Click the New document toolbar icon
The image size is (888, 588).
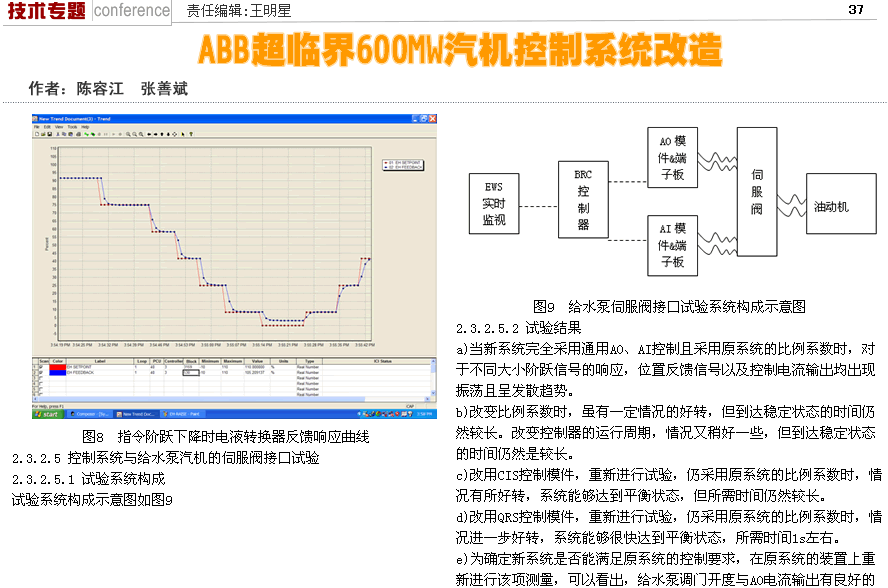pyautogui.click(x=38, y=134)
